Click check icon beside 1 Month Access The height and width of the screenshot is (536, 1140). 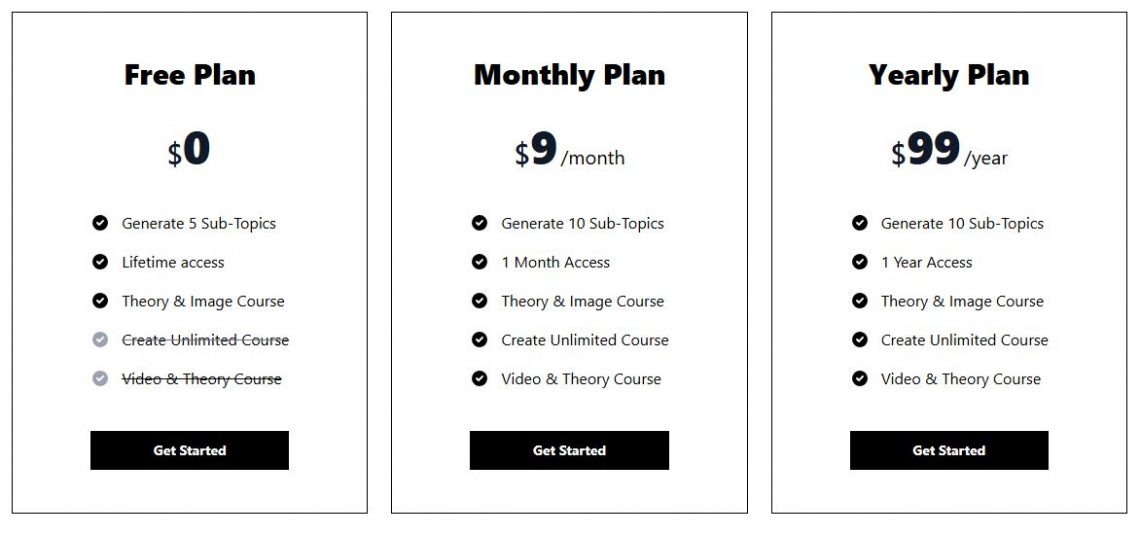tap(480, 262)
